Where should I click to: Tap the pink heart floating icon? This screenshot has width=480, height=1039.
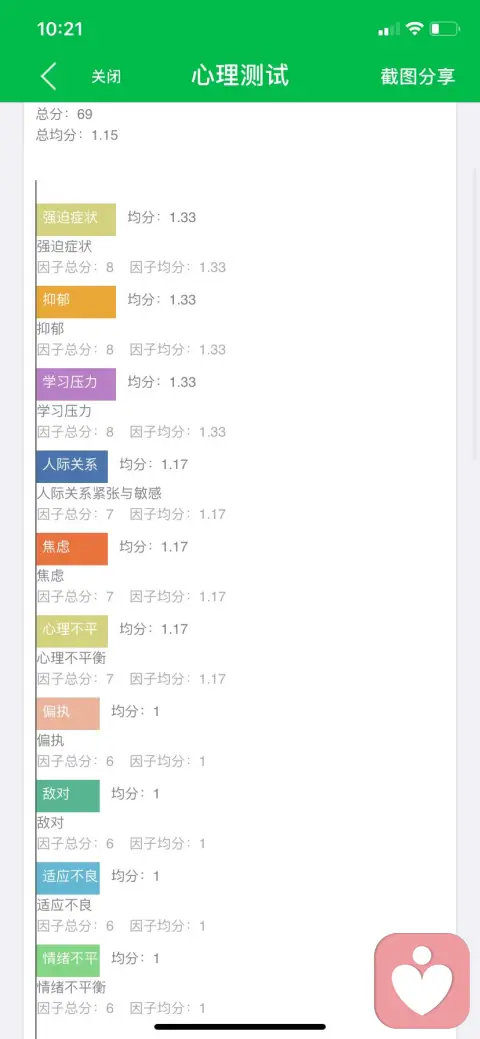click(x=422, y=981)
